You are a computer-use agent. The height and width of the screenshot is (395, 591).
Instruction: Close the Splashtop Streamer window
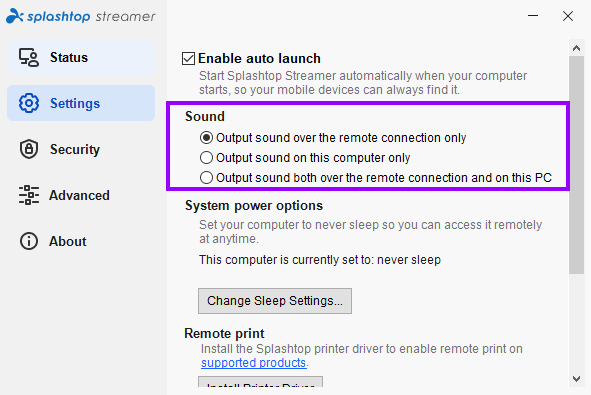568,16
